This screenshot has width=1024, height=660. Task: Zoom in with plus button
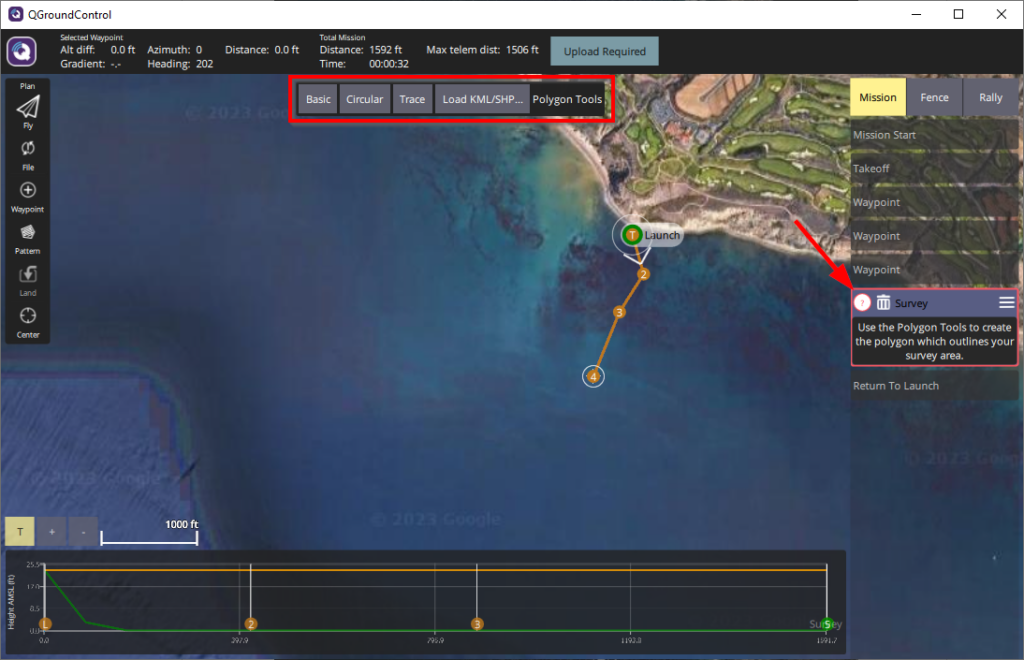tap(51, 532)
